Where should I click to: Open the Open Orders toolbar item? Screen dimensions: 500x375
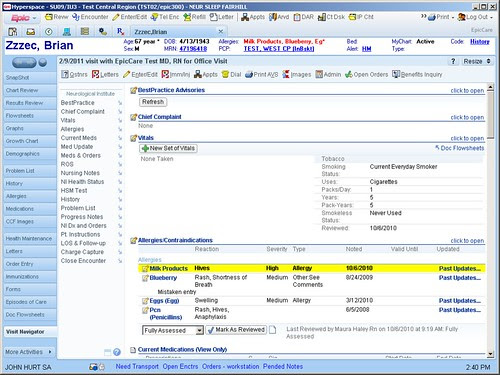click(366, 74)
